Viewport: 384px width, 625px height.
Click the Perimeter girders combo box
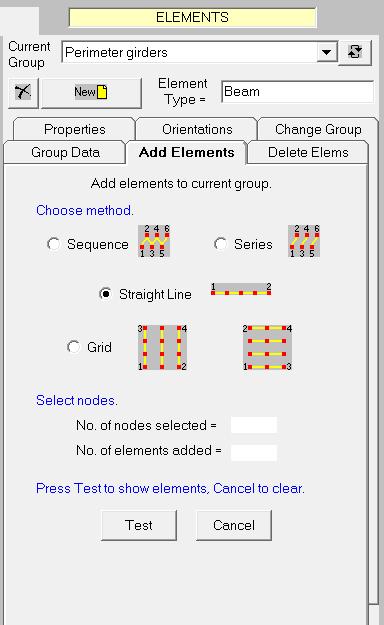coord(199,52)
